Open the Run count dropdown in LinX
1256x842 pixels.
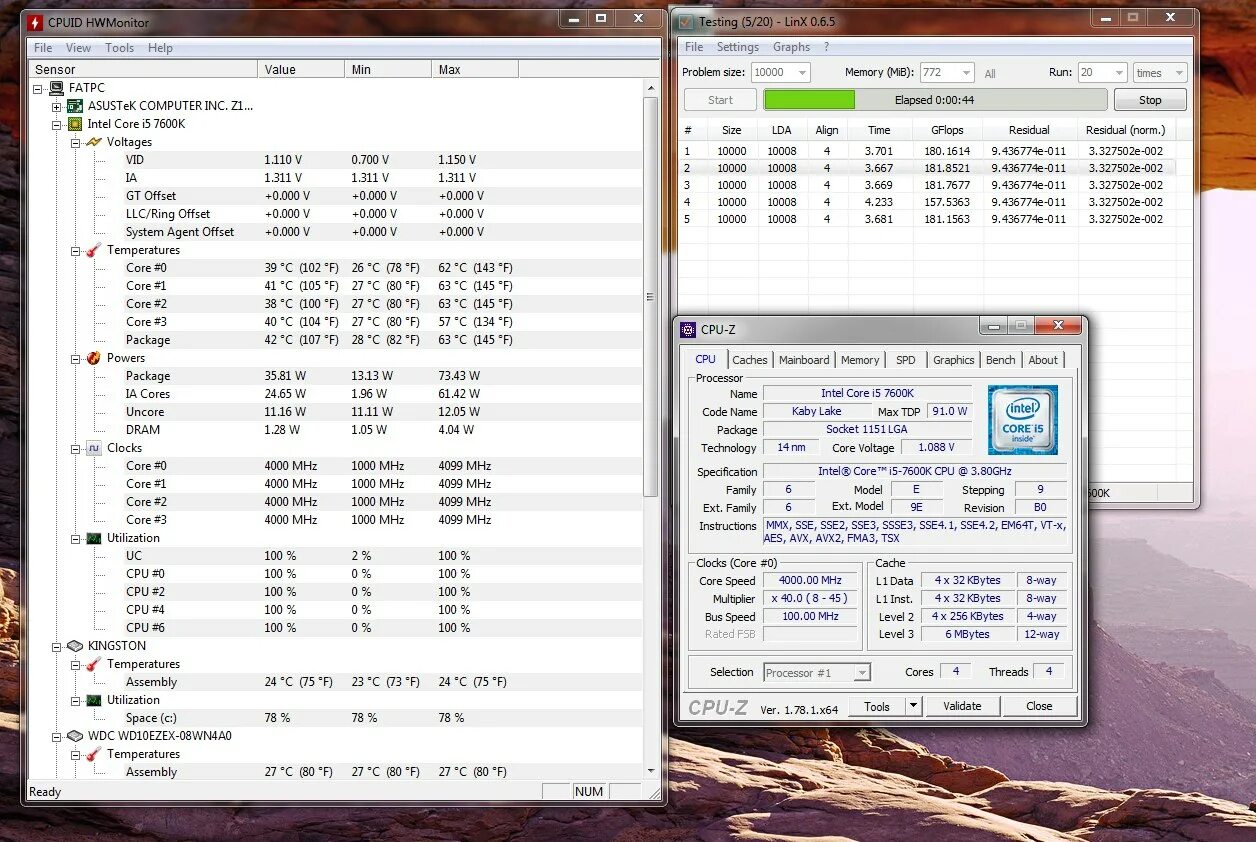point(1119,73)
